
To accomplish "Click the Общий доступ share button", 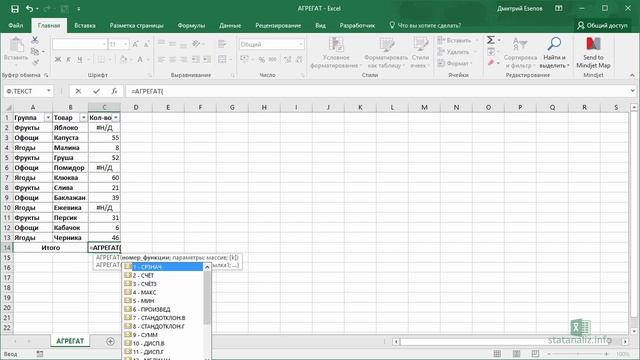I will [x=602, y=25].
